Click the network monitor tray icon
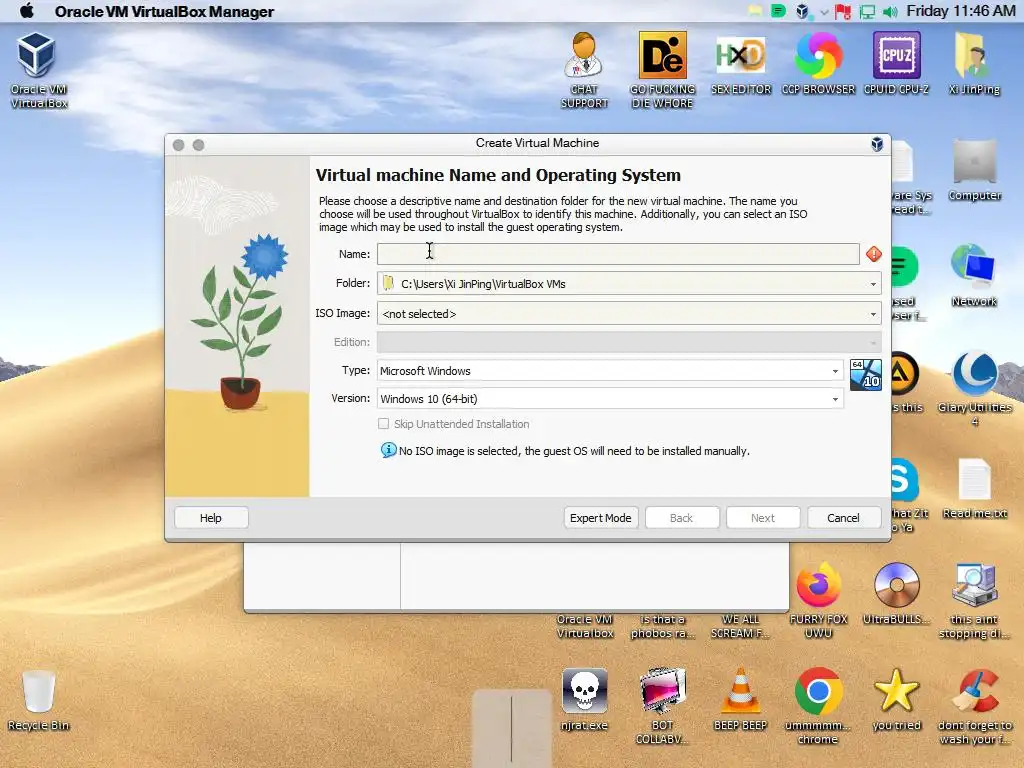 coord(867,11)
